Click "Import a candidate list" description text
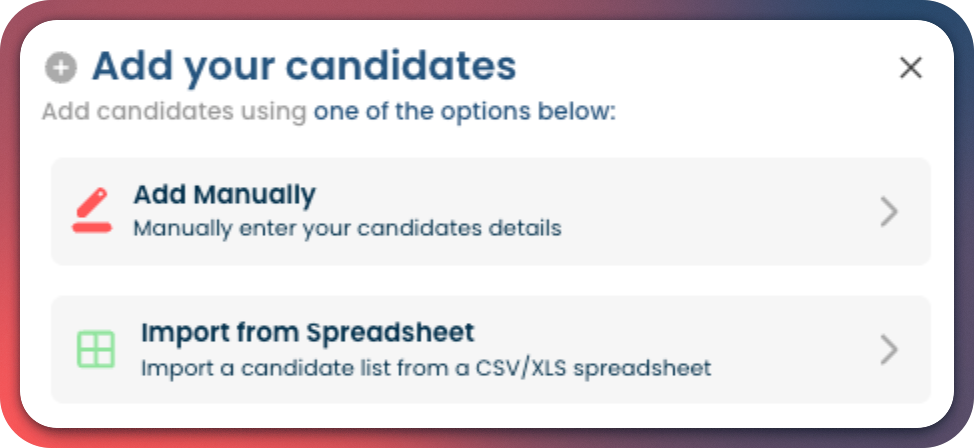This screenshot has height=448, width=974. [x=300, y=368]
